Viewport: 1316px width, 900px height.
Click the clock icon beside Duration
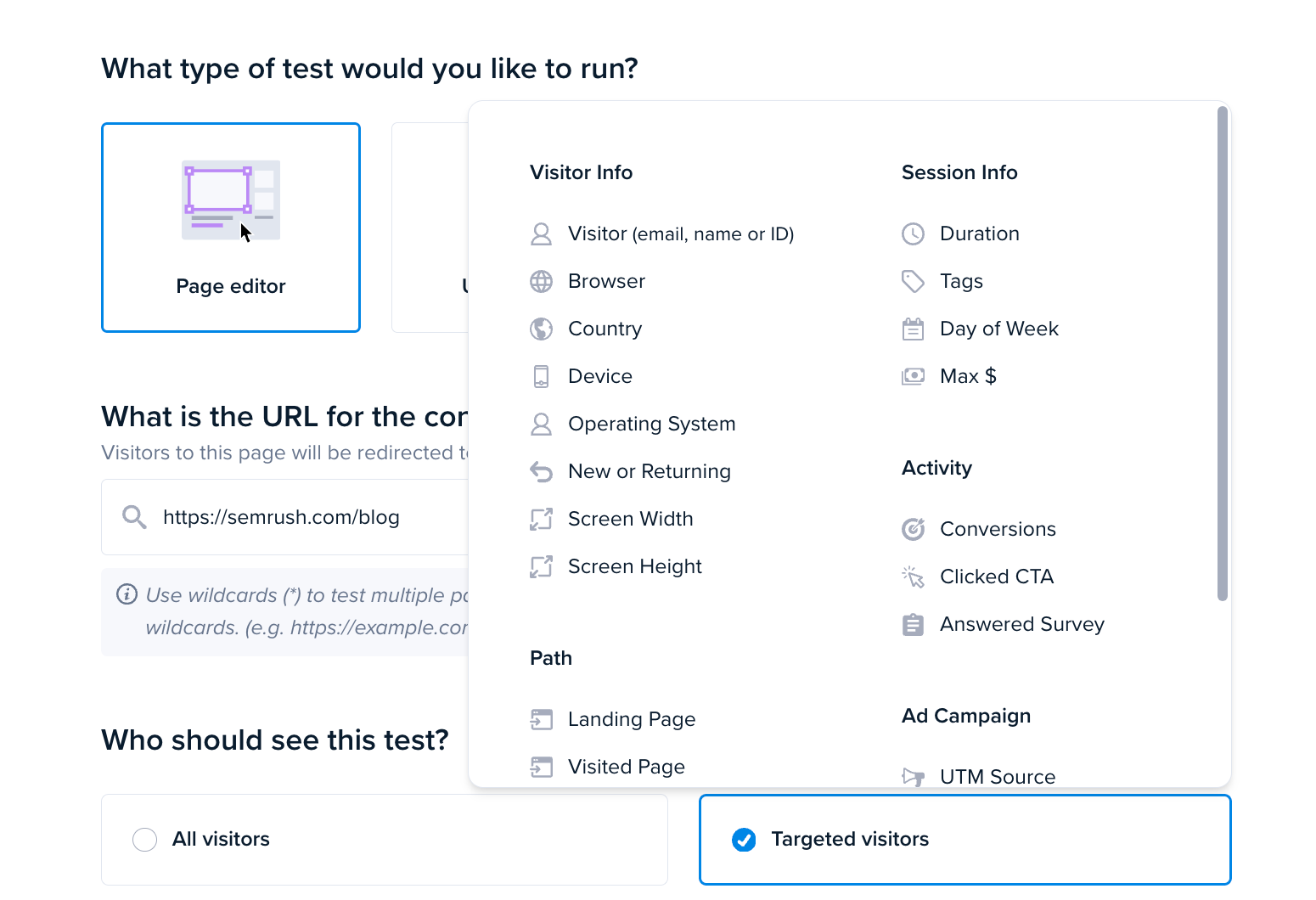(x=913, y=234)
